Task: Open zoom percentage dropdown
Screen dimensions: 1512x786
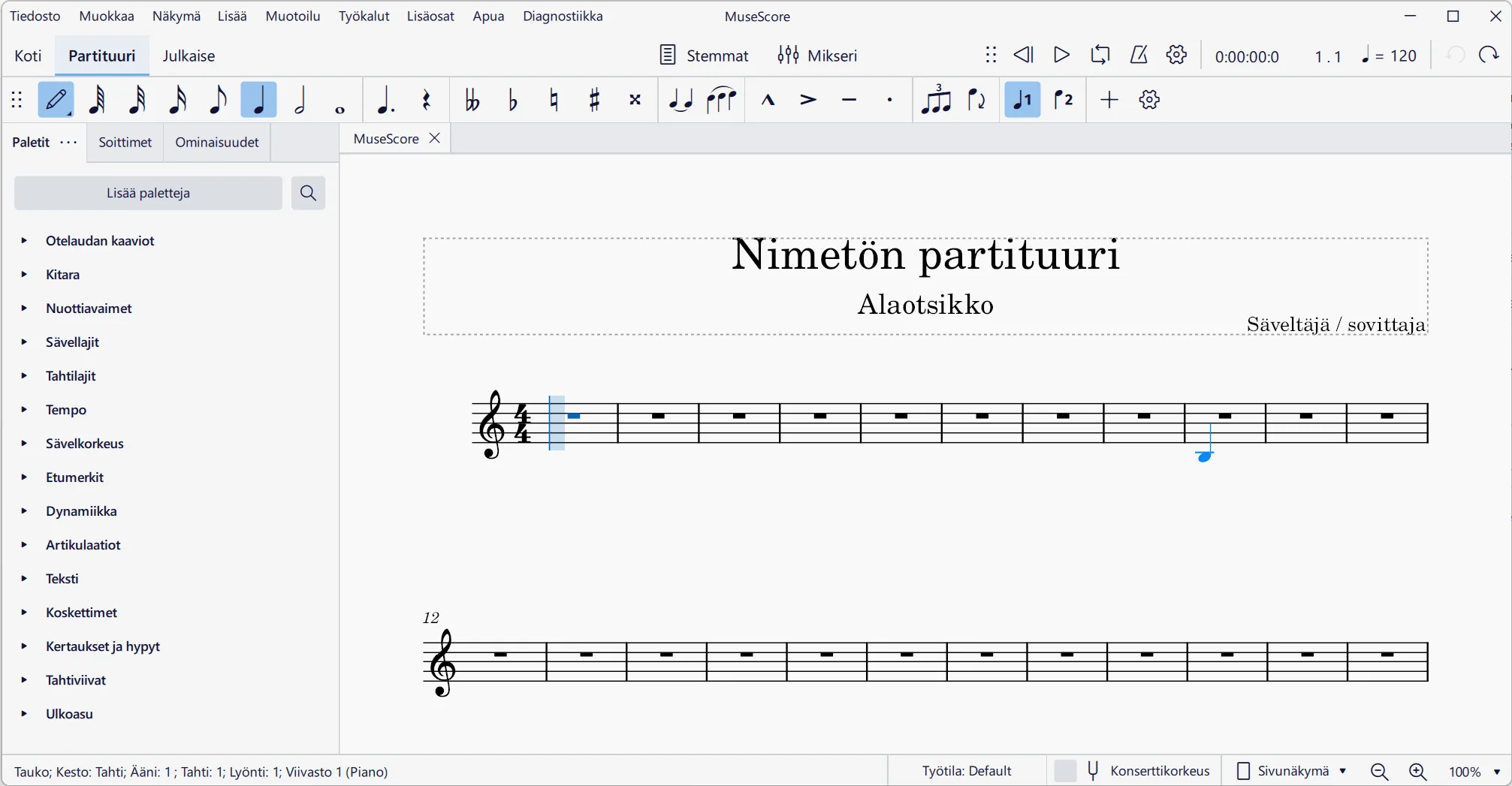Action: click(1474, 772)
